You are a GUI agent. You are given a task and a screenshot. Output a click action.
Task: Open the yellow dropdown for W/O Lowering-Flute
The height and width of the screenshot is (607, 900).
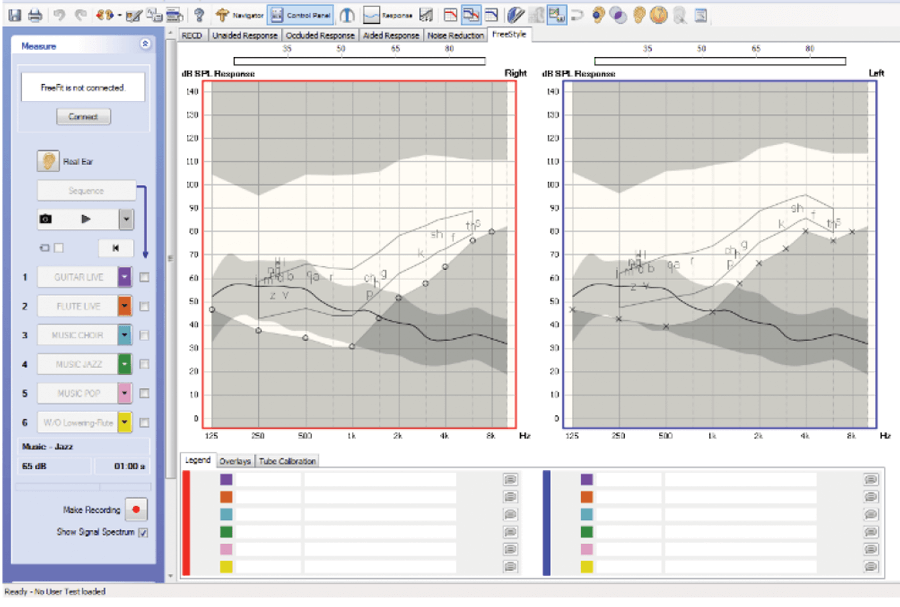coord(125,422)
